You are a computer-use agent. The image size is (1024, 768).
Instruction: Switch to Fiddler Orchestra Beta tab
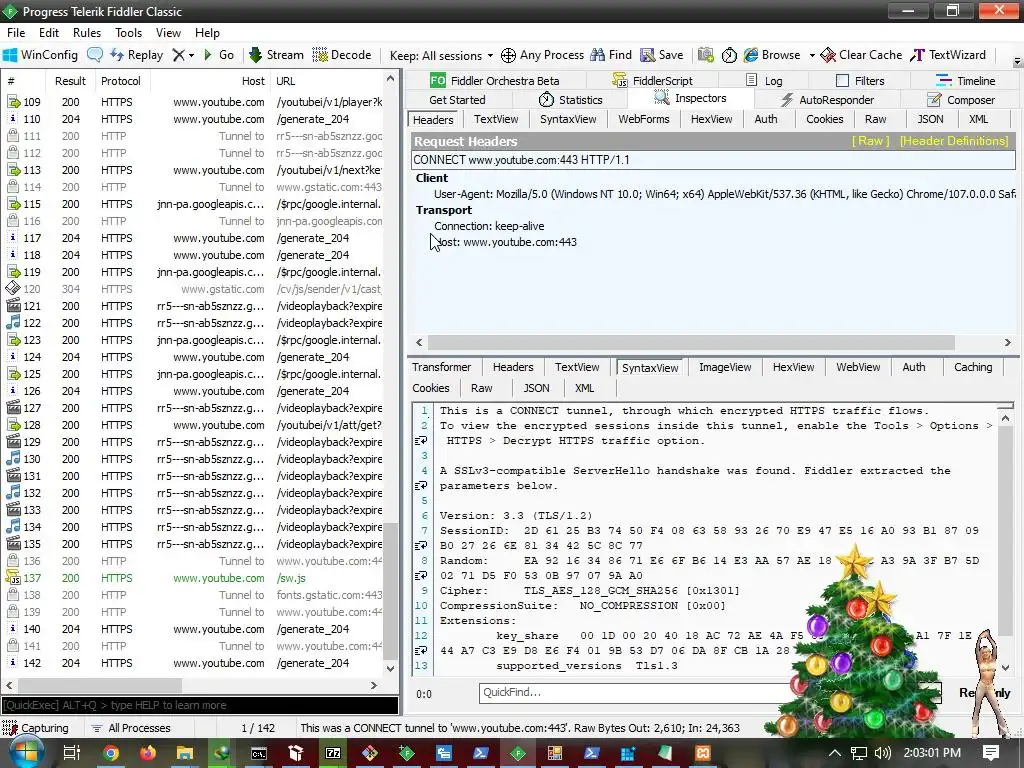(x=494, y=80)
